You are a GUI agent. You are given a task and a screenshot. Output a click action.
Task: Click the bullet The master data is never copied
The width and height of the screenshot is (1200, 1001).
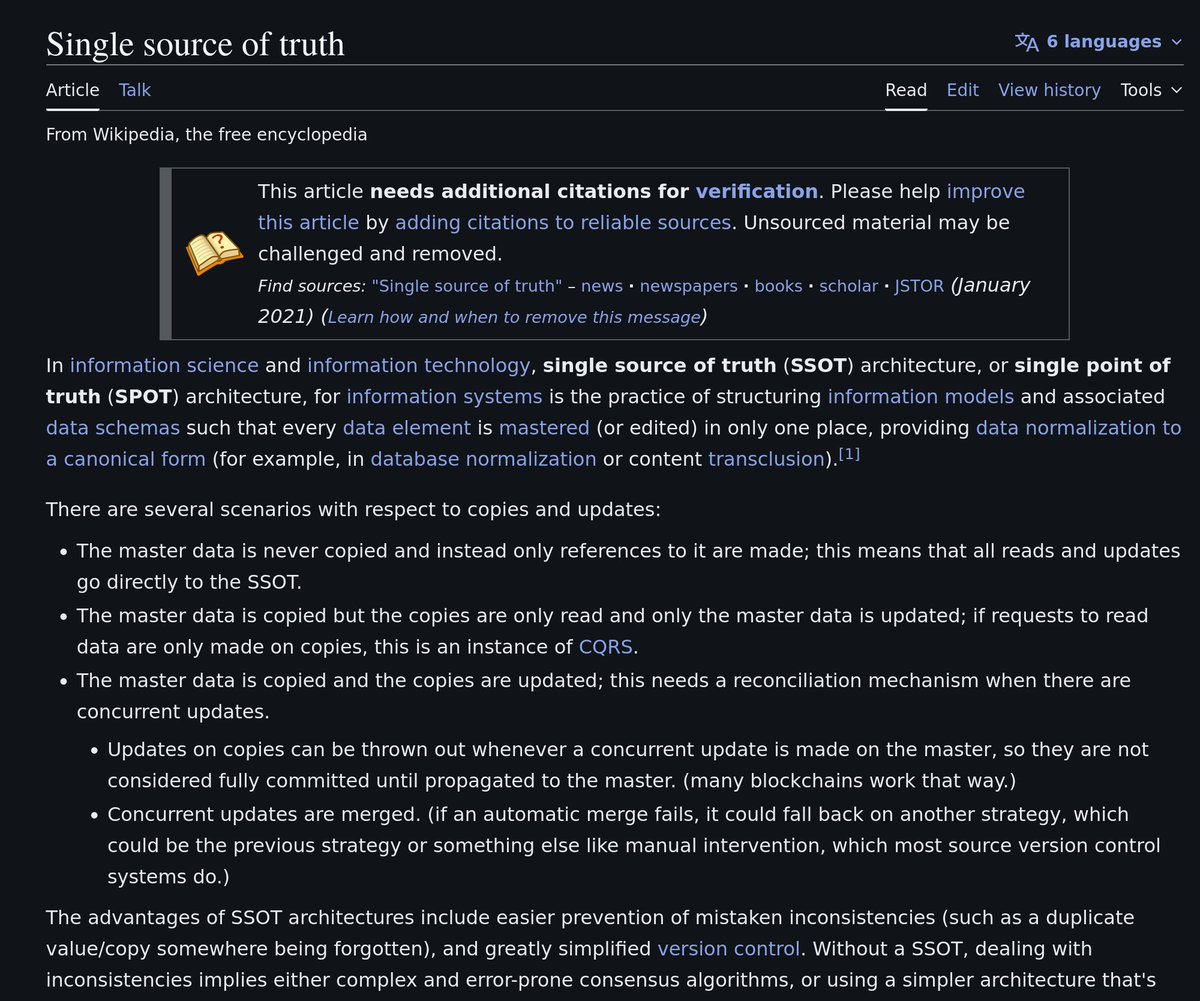point(628,566)
